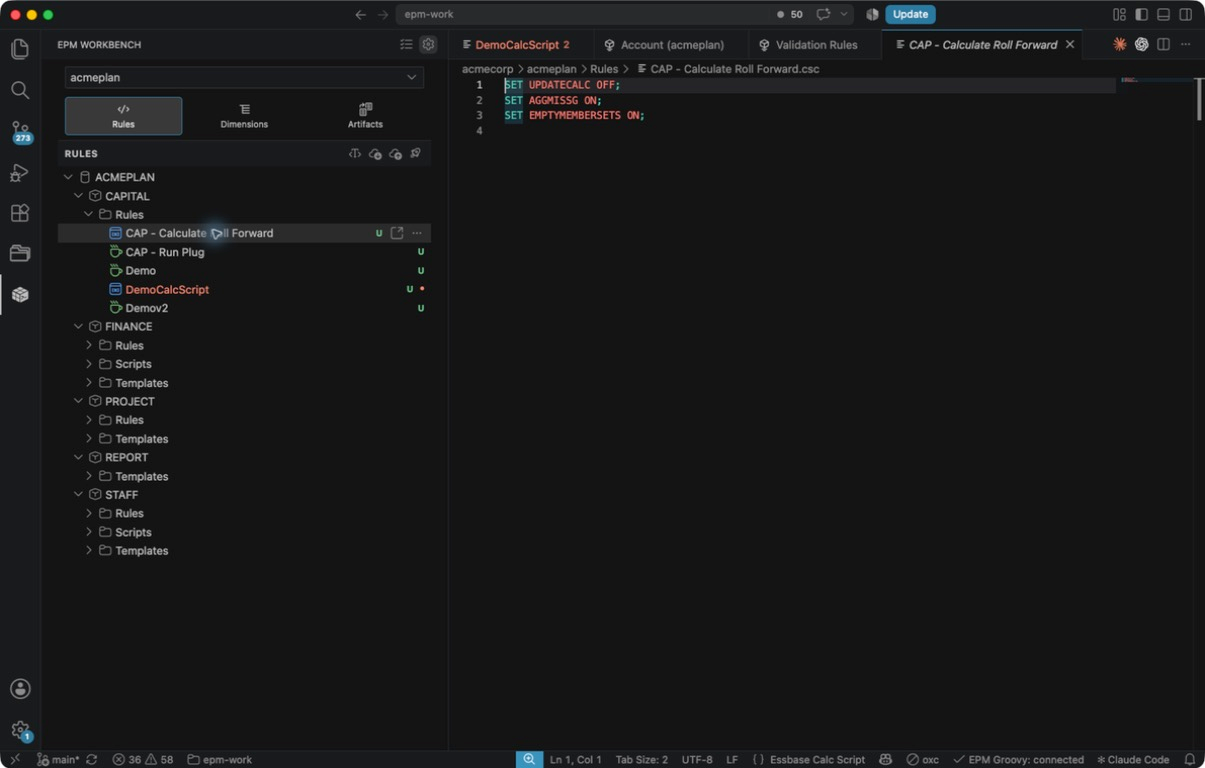
Task: Collapse the FINANCE cube node
Action: [x=78, y=327]
